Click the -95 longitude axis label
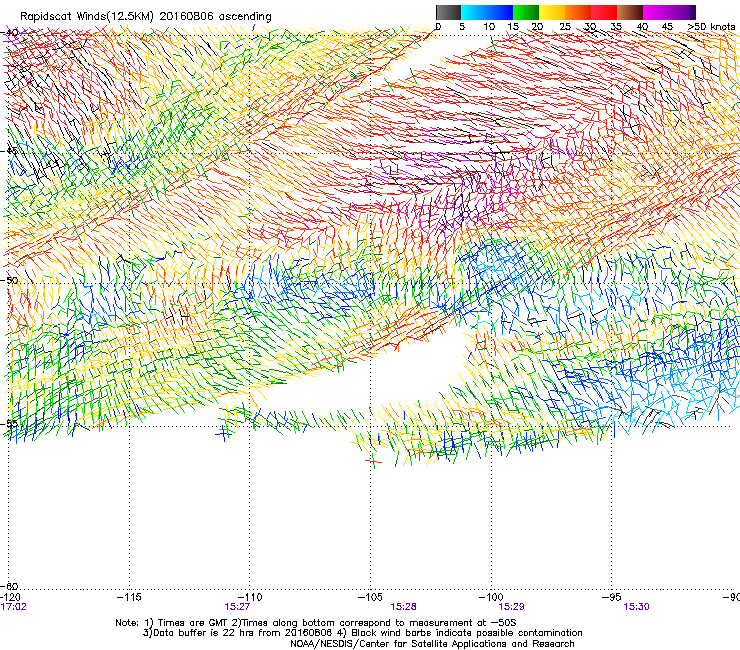The width and height of the screenshot is (740, 650). 612,598
